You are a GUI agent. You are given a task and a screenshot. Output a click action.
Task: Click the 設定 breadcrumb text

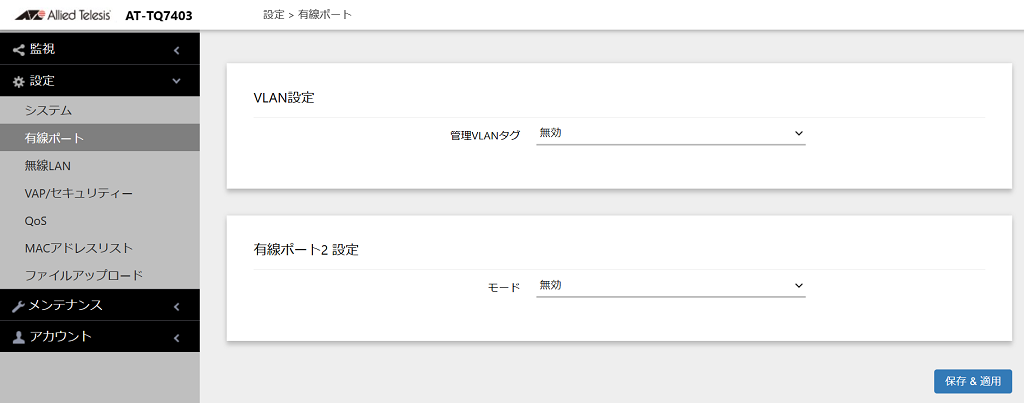(x=273, y=15)
